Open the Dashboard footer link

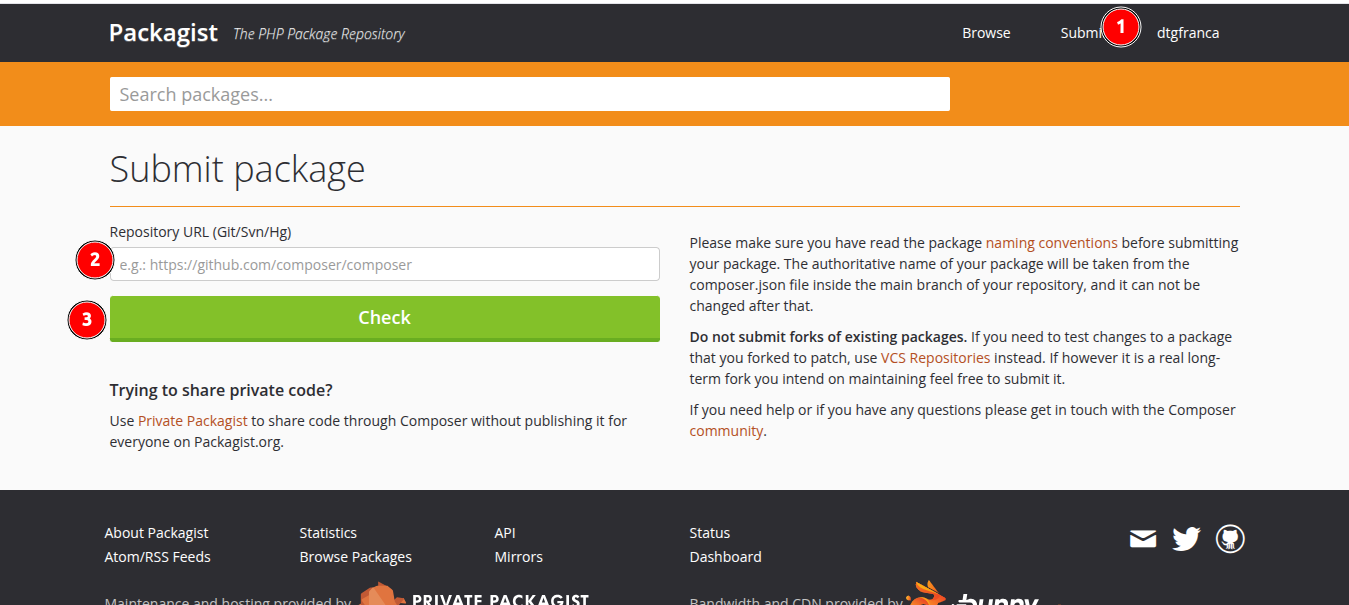coord(725,557)
